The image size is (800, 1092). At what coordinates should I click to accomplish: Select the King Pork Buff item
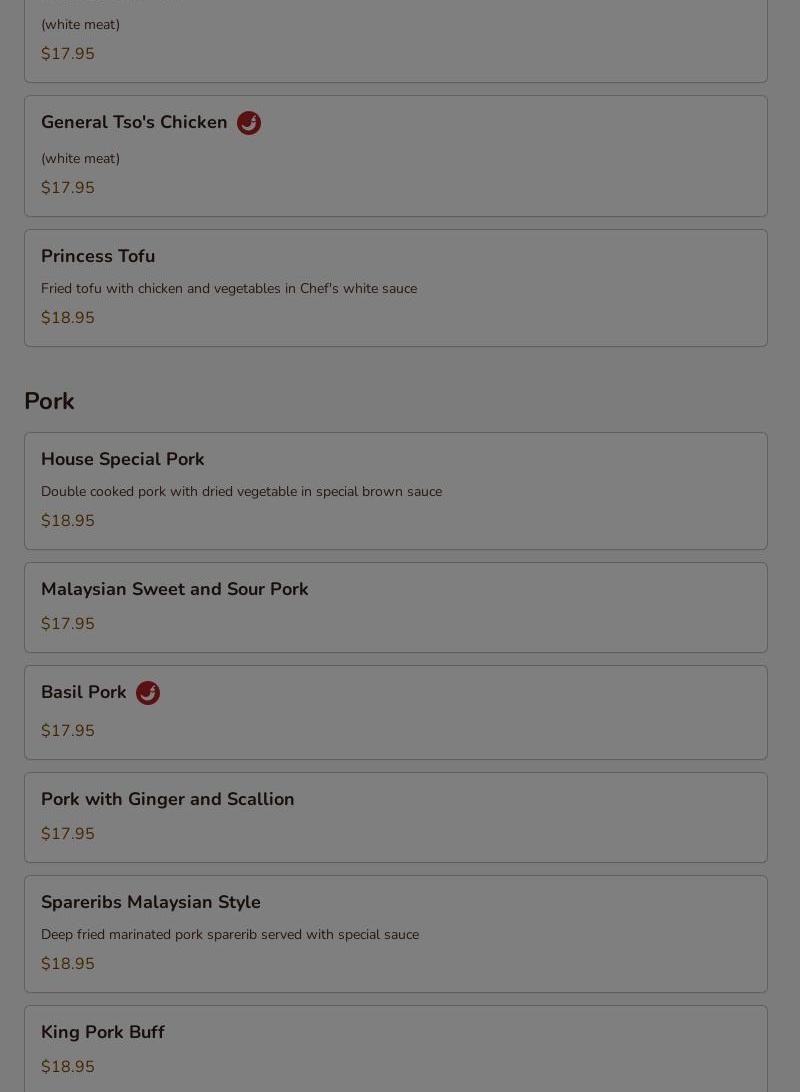[x=395, y=1049]
